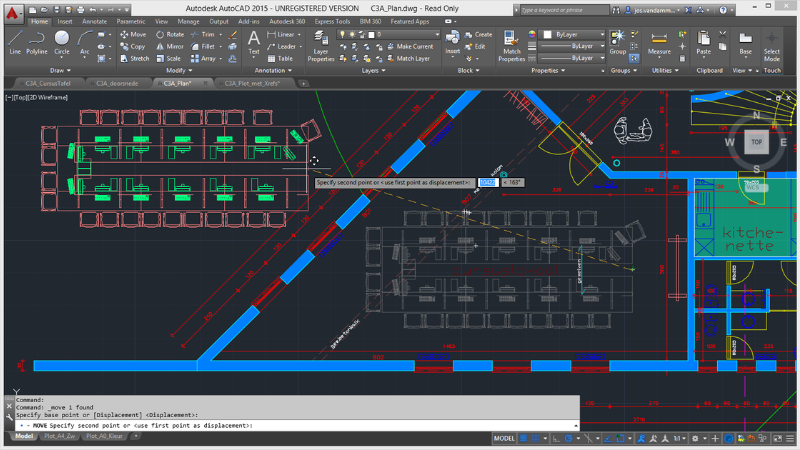
Task: Select the Polyline tool
Action: pos(37,40)
